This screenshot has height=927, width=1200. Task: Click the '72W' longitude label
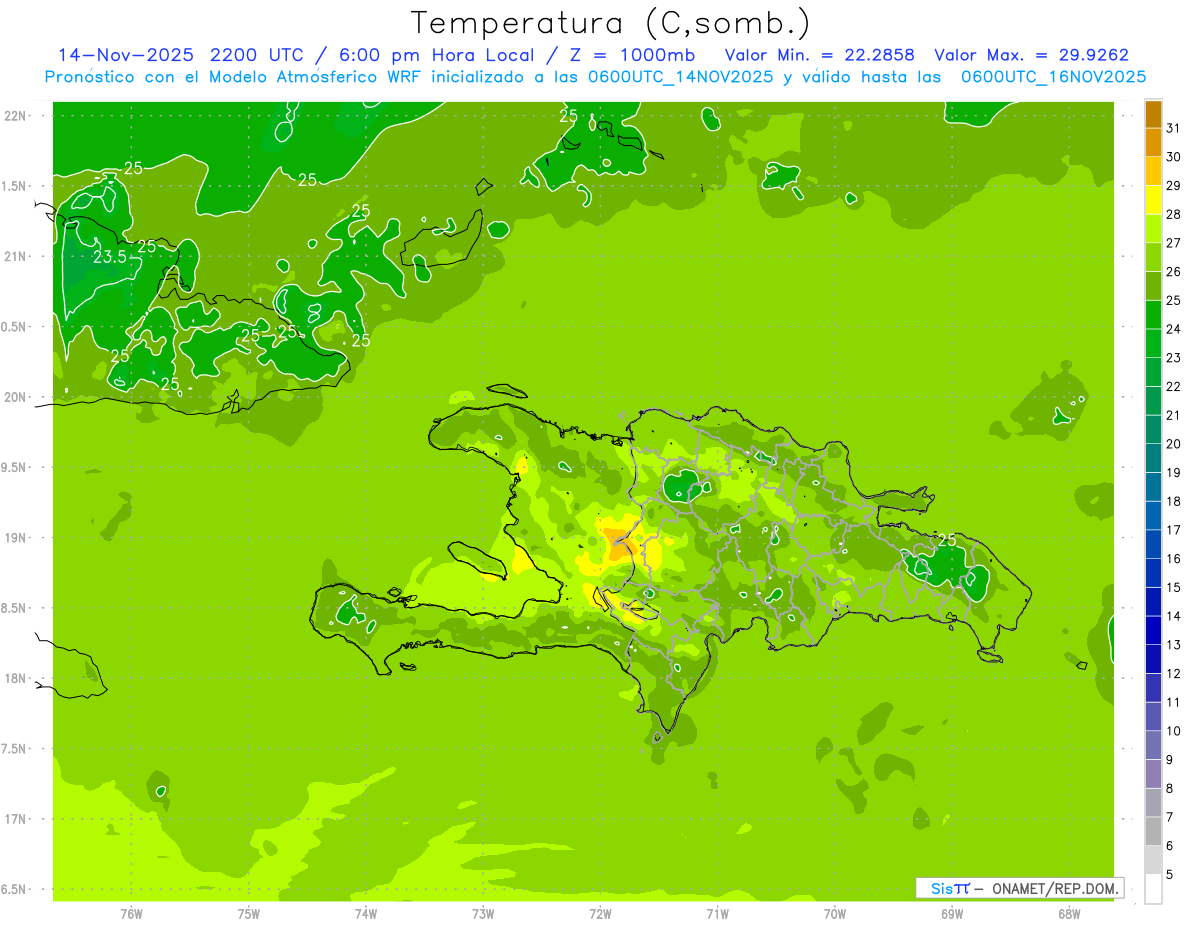click(x=600, y=914)
